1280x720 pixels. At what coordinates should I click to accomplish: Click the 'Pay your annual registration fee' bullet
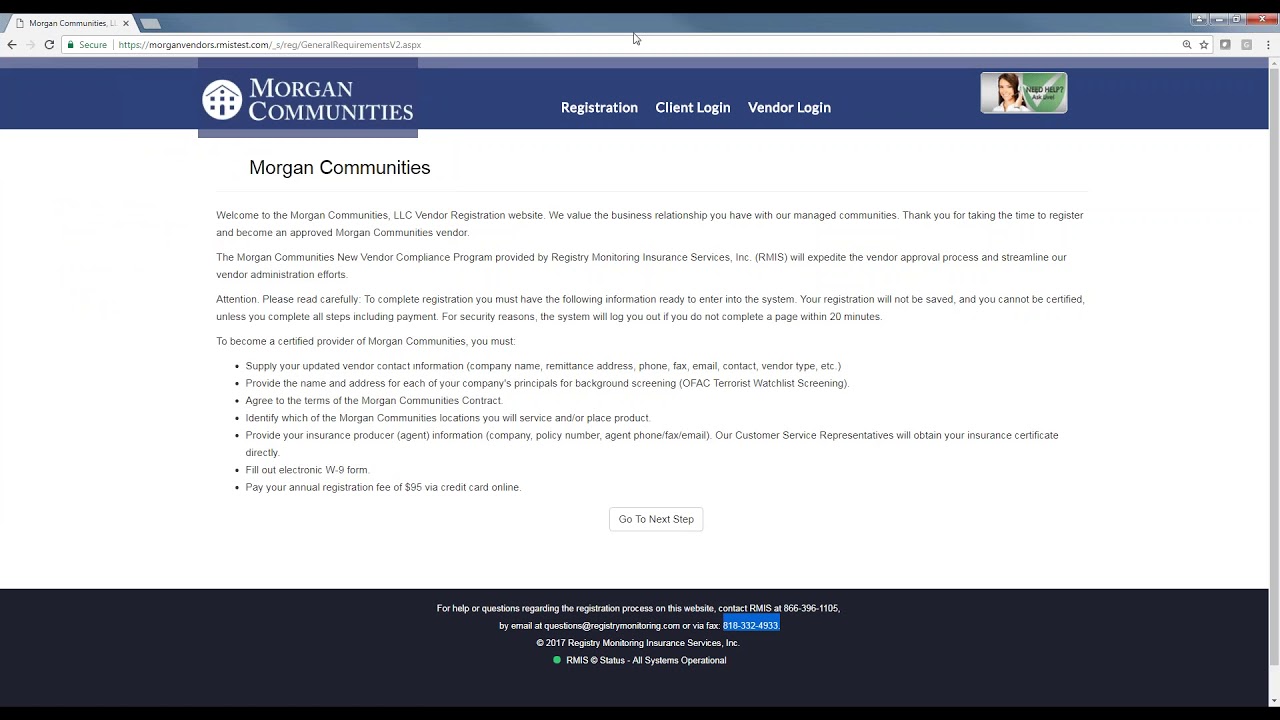383,487
